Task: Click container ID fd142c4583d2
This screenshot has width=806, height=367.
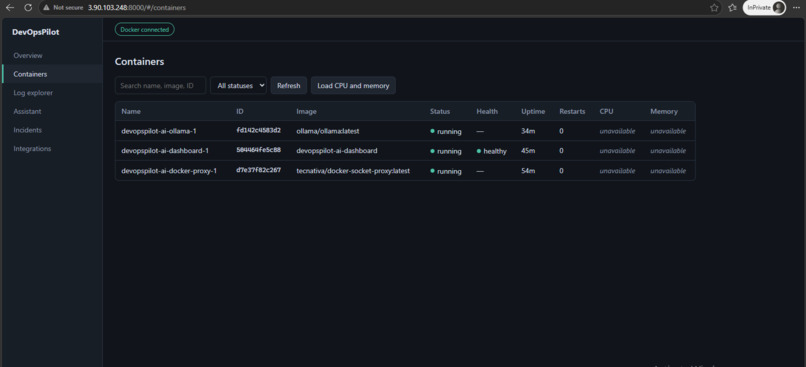Action: click(x=259, y=131)
